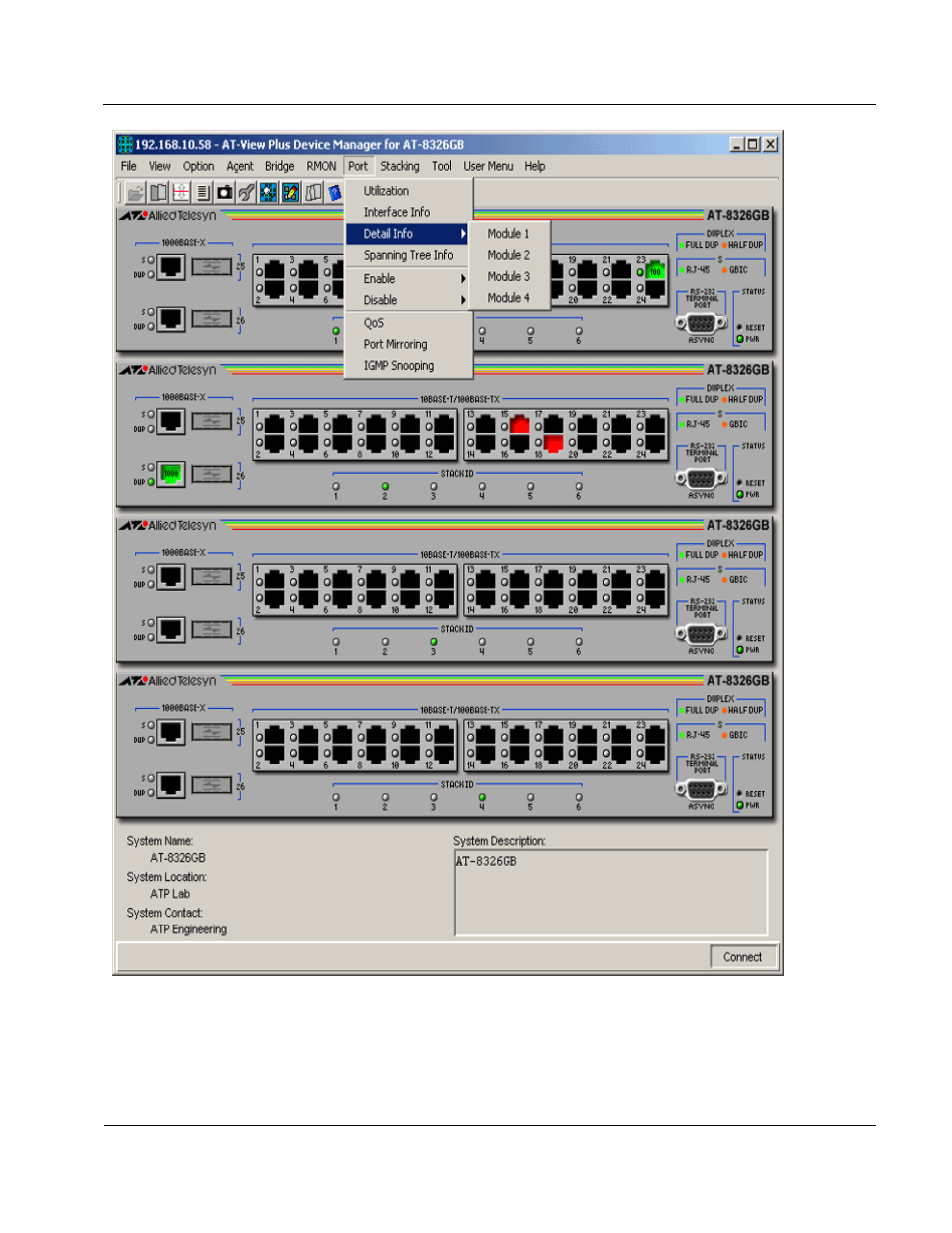The height and width of the screenshot is (1233, 952).
Task: Expand the Enable submenu arrow
Action: point(463,279)
